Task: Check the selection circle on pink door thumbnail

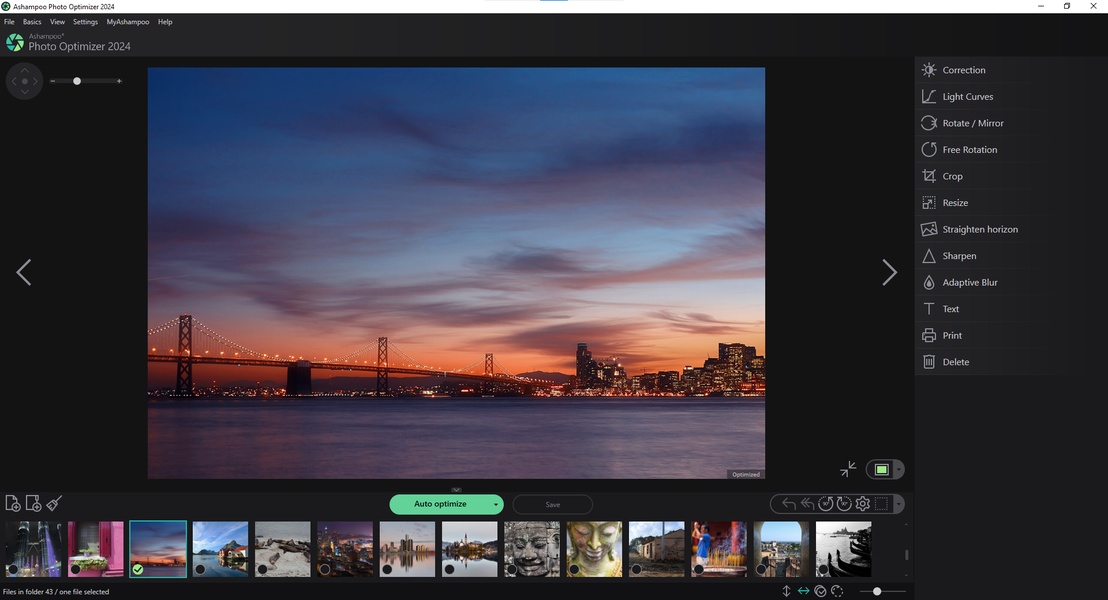Action: 75,569
